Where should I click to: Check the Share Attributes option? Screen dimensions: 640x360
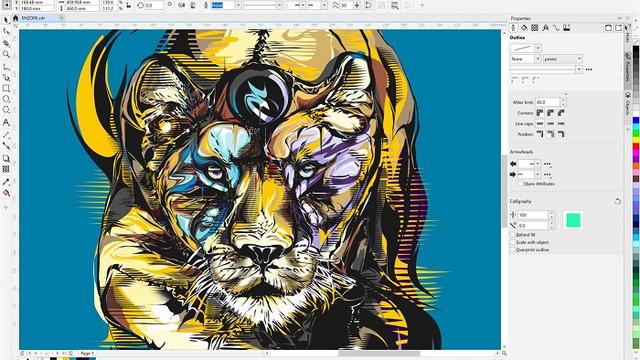coord(520,184)
